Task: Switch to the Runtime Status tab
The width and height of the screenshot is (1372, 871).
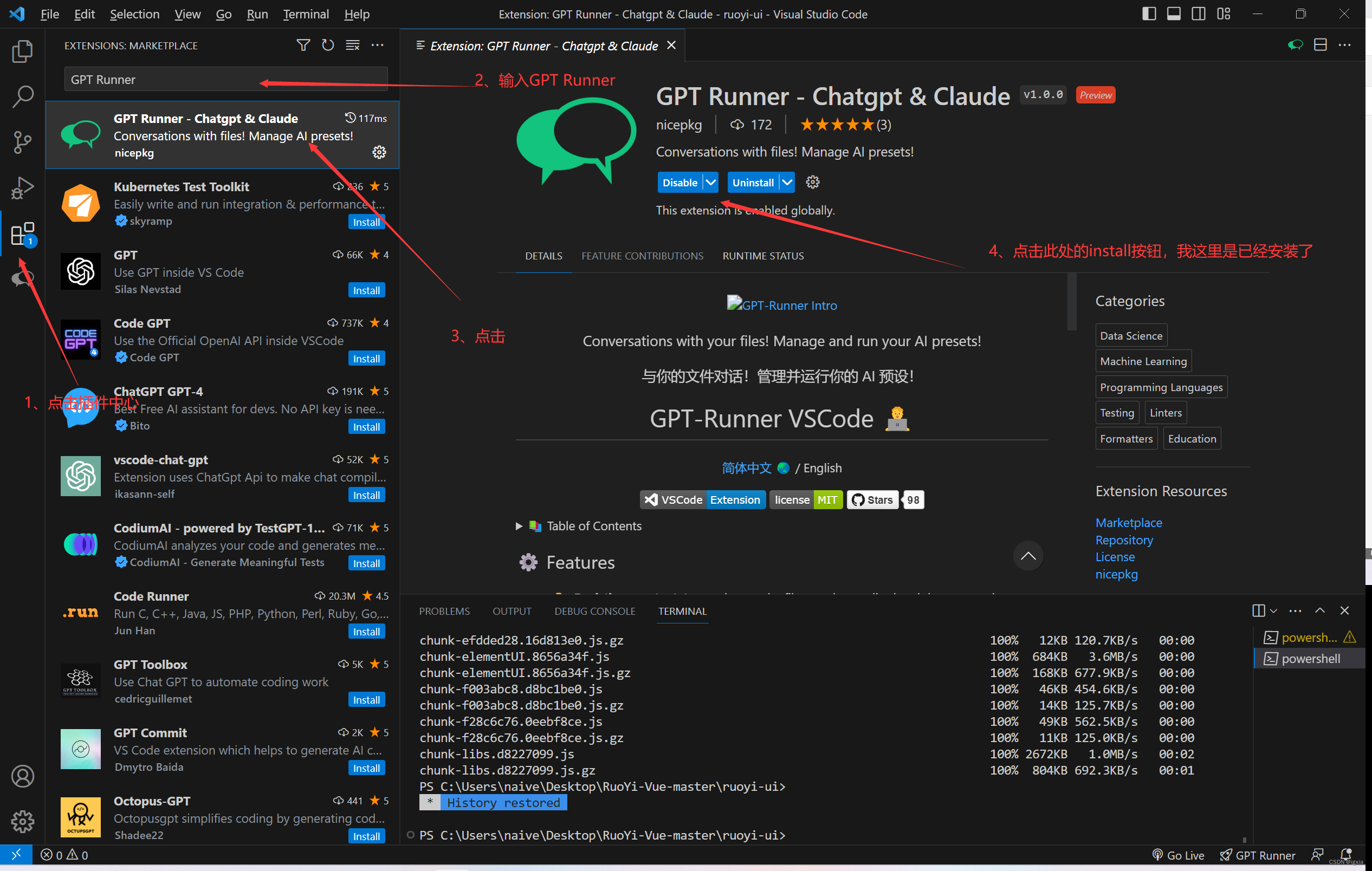Action: pos(763,256)
